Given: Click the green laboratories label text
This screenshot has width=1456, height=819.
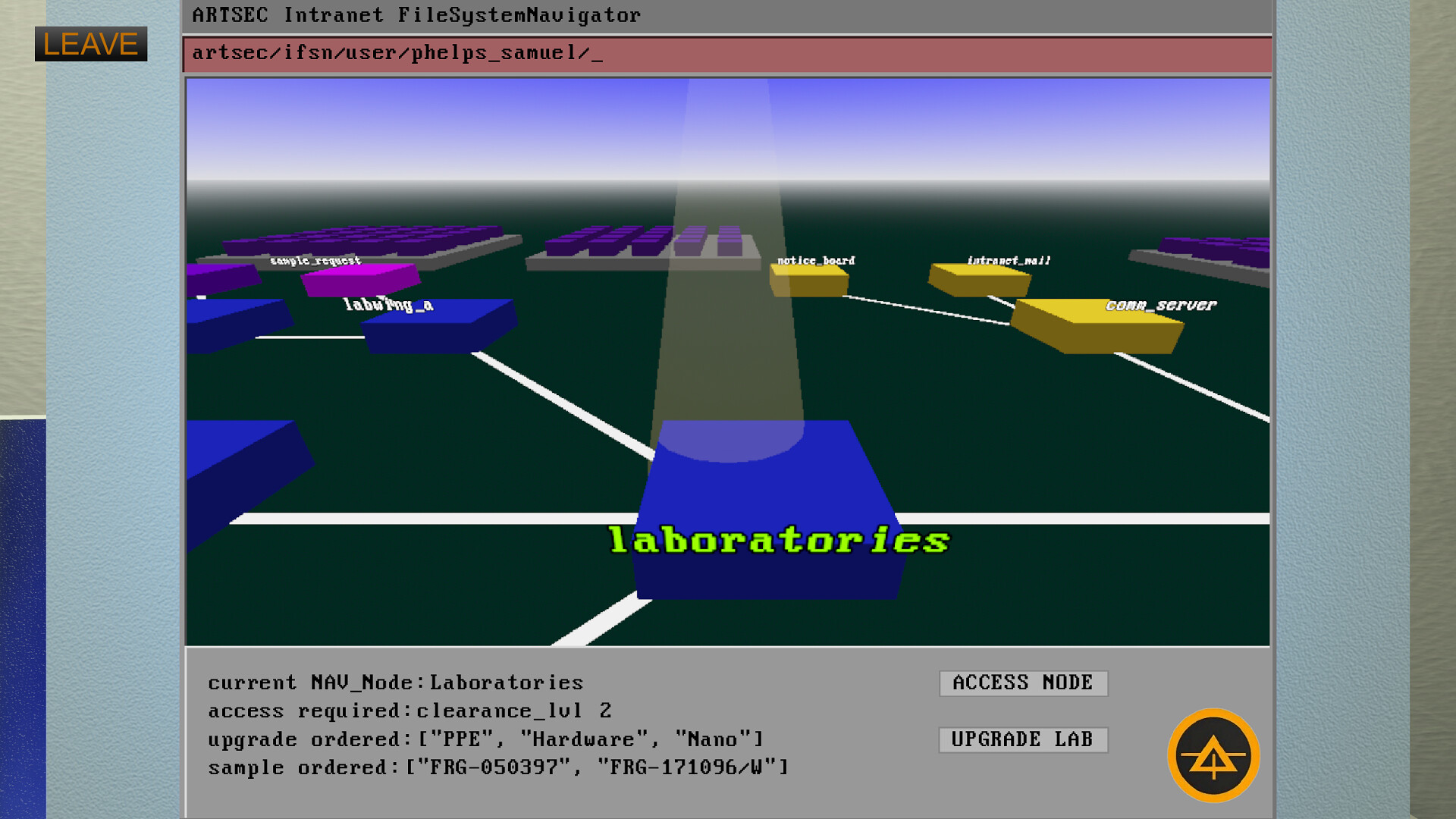Looking at the screenshot, I should [x=779, y=541].
